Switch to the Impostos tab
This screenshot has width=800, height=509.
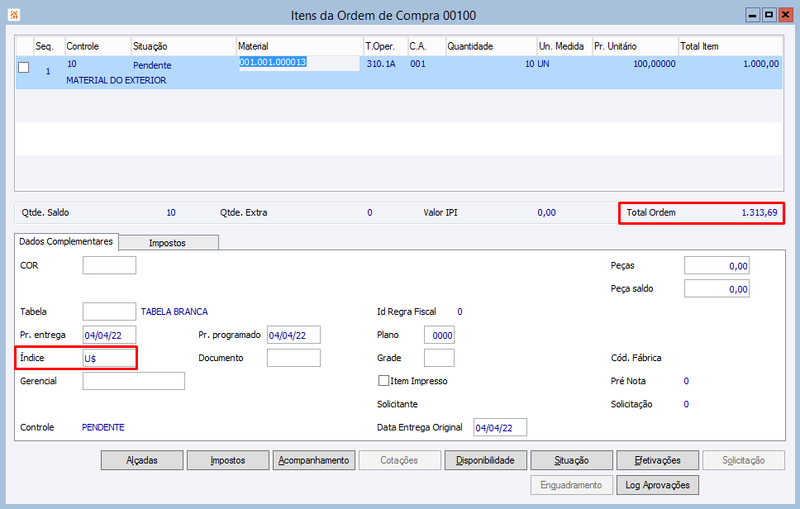(168, 243)
